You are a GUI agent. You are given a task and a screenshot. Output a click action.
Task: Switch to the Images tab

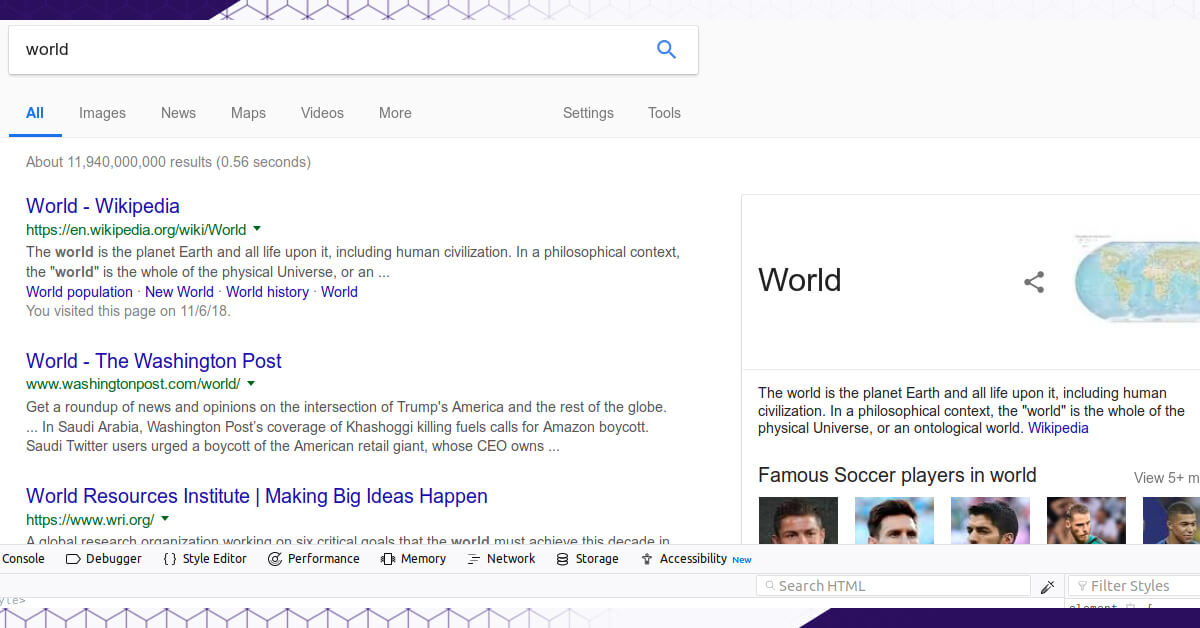102,113
